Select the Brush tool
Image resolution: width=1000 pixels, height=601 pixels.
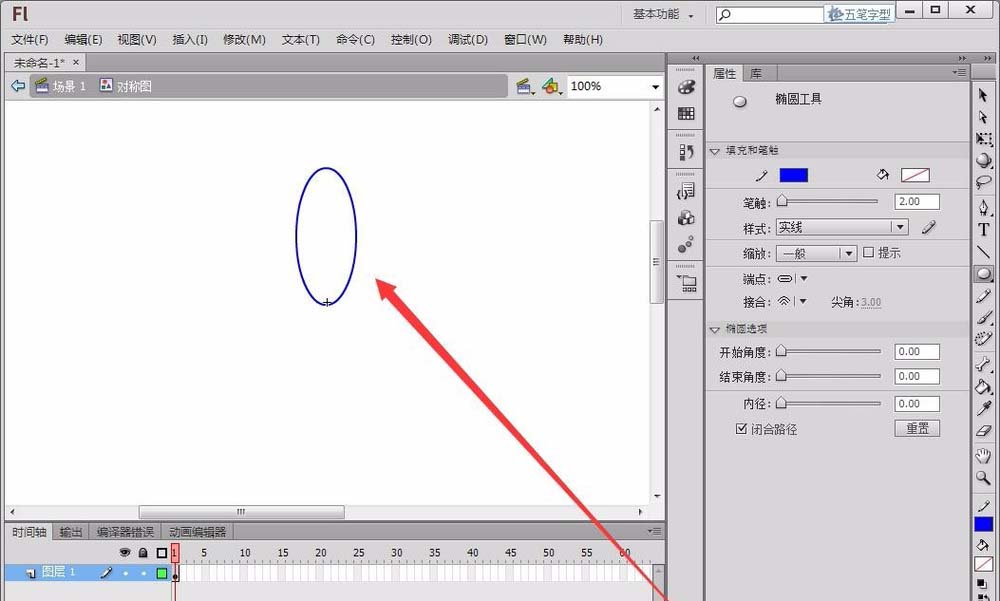pyautogui.click(x=983, y=317)
